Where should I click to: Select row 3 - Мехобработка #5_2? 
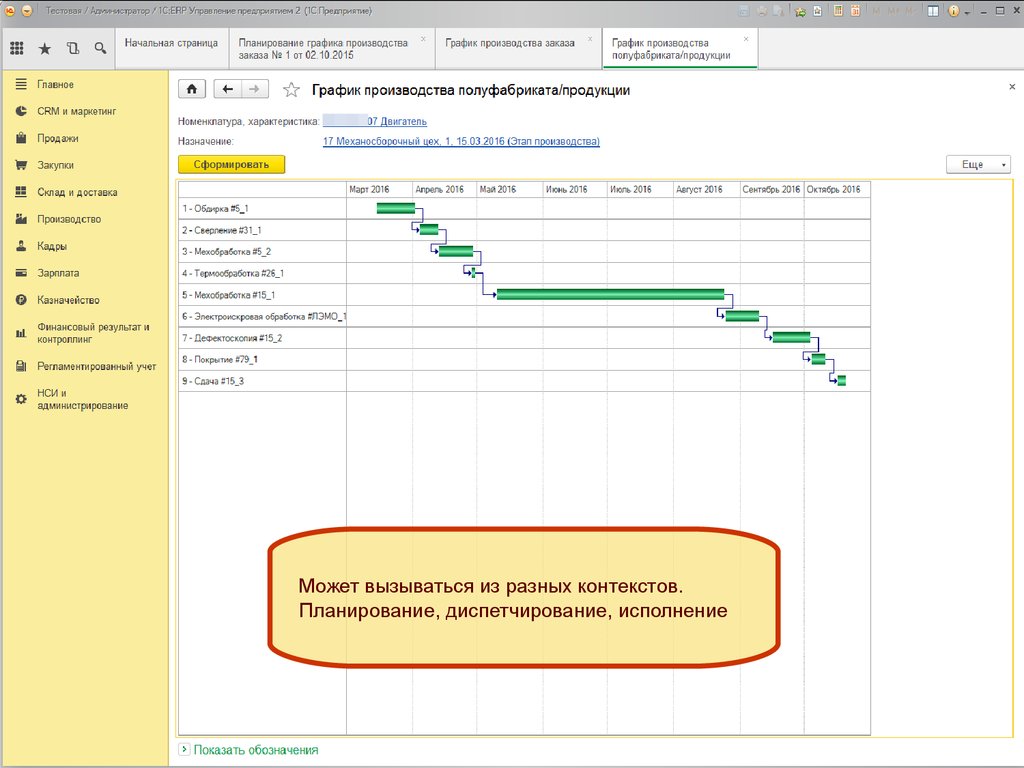click(x=263, y=251)
